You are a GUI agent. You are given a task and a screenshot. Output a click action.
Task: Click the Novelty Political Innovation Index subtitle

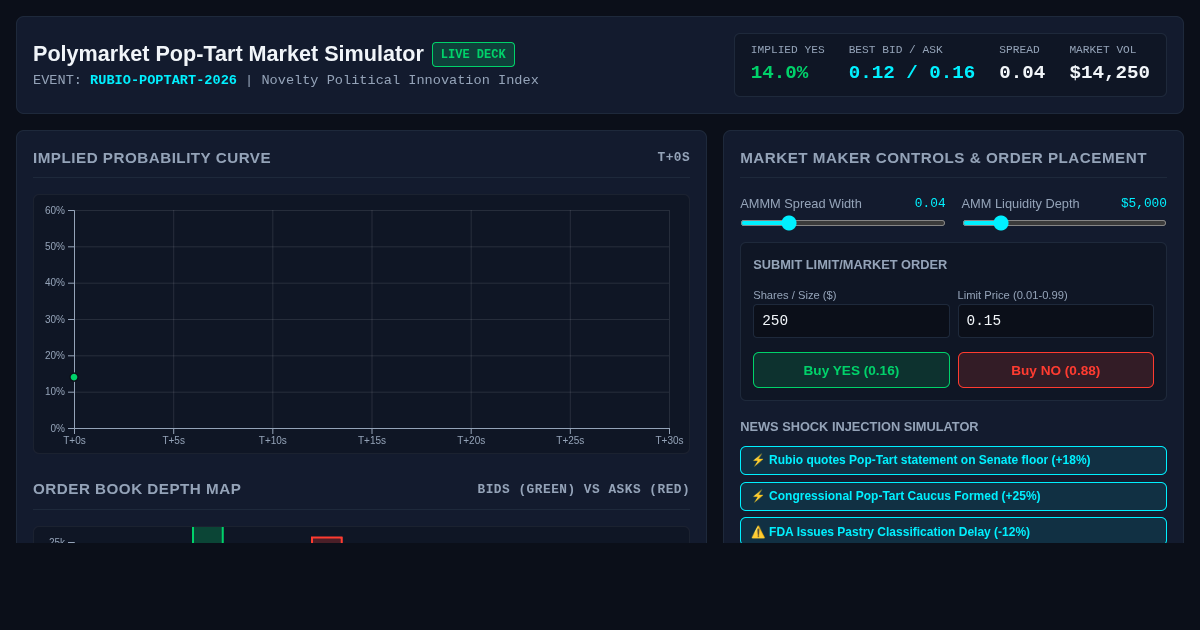click(400, 80)
